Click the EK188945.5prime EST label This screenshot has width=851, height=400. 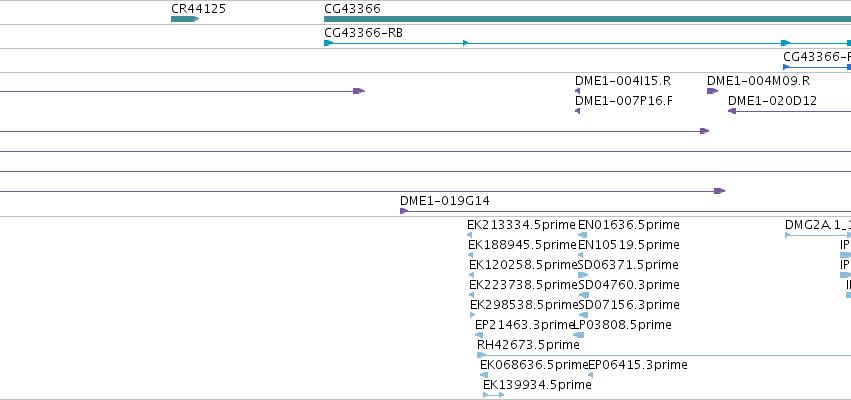[x=522, y=245]
